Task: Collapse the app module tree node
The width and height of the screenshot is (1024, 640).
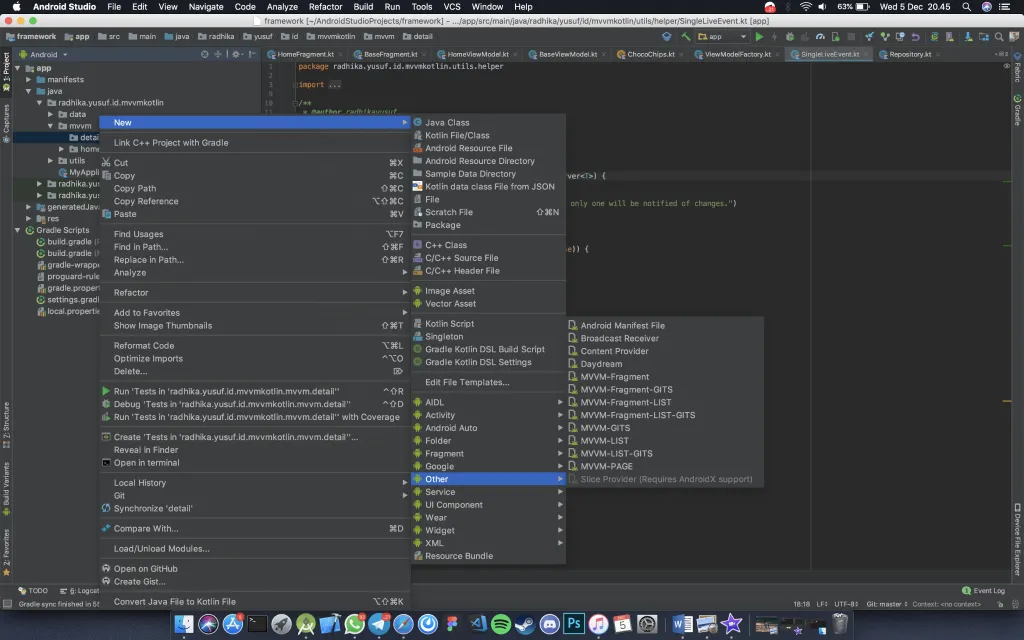Action: click(x=18, y=68)
